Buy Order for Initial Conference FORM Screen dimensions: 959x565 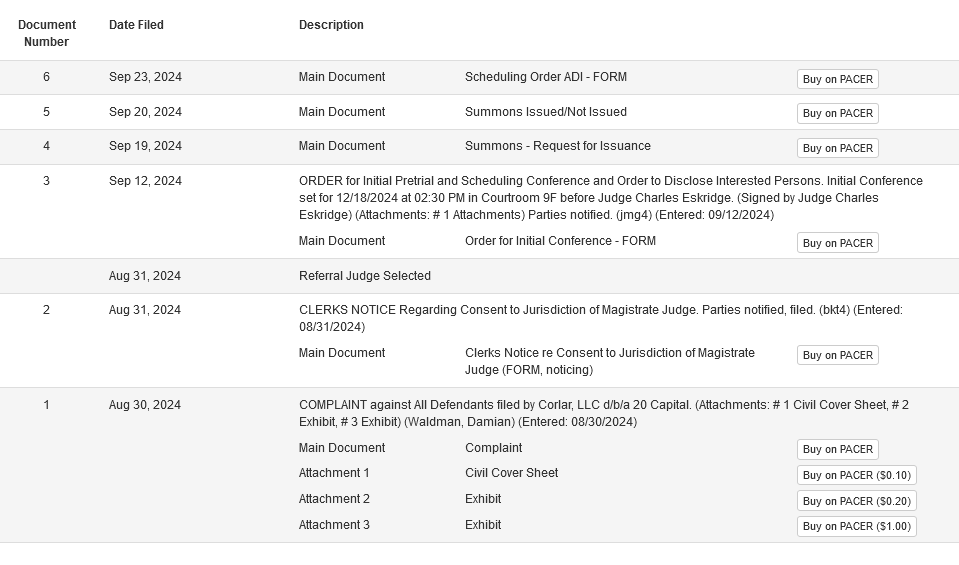click(x=837, y=243)
